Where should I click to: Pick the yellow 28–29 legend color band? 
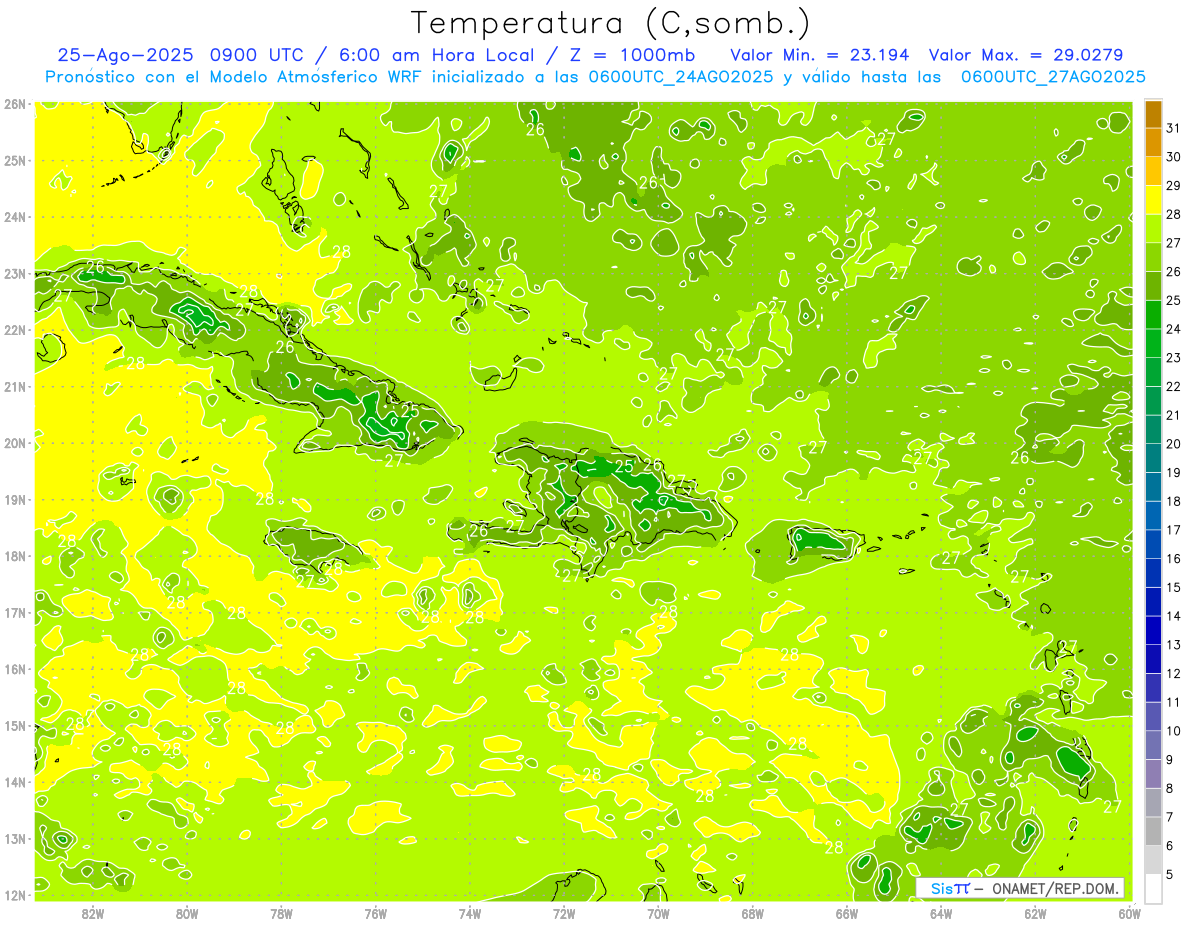click(1153, 200)
